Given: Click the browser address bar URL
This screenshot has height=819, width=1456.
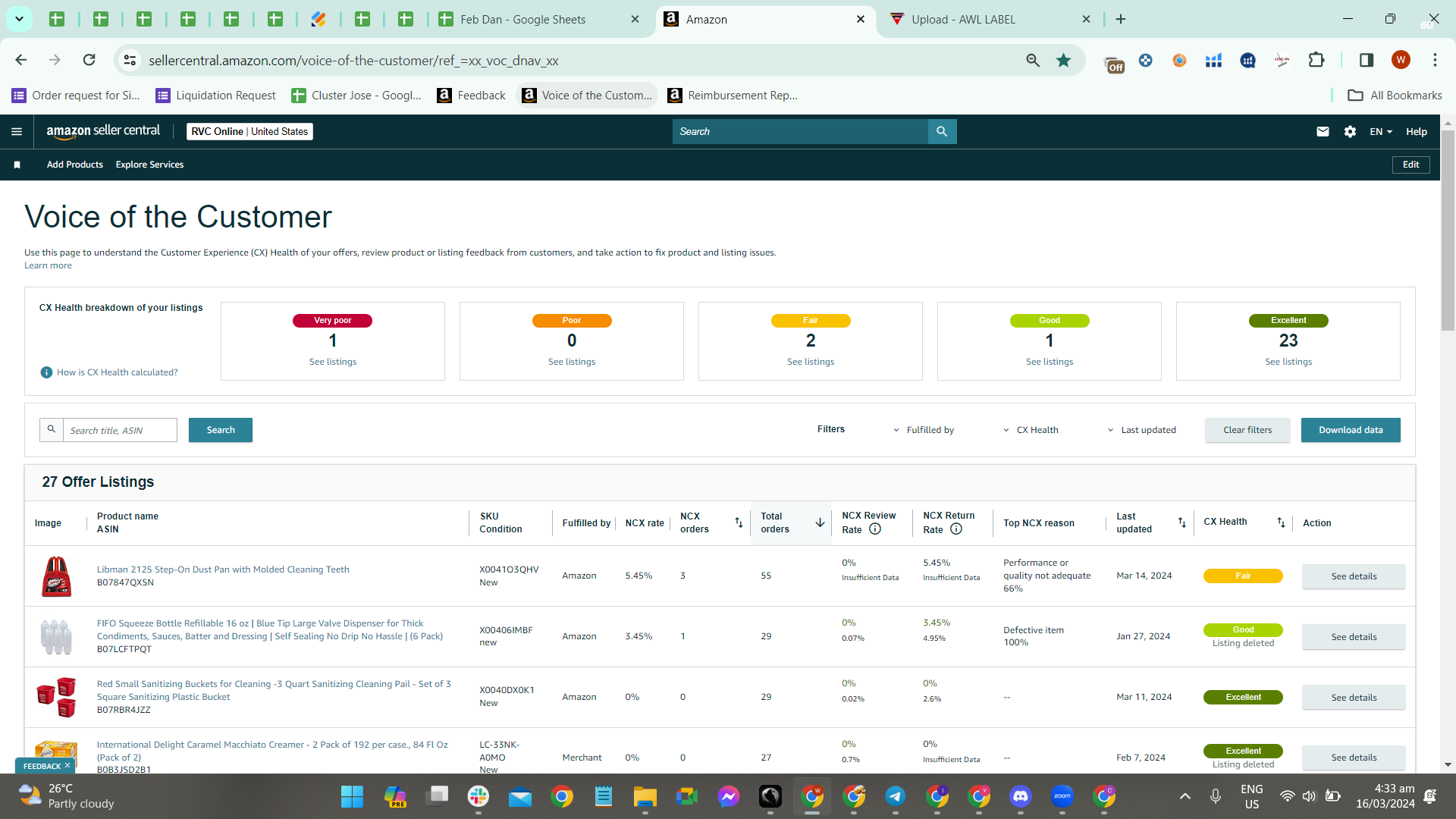Looking at the screenshot, I should (x=353, y=61).
